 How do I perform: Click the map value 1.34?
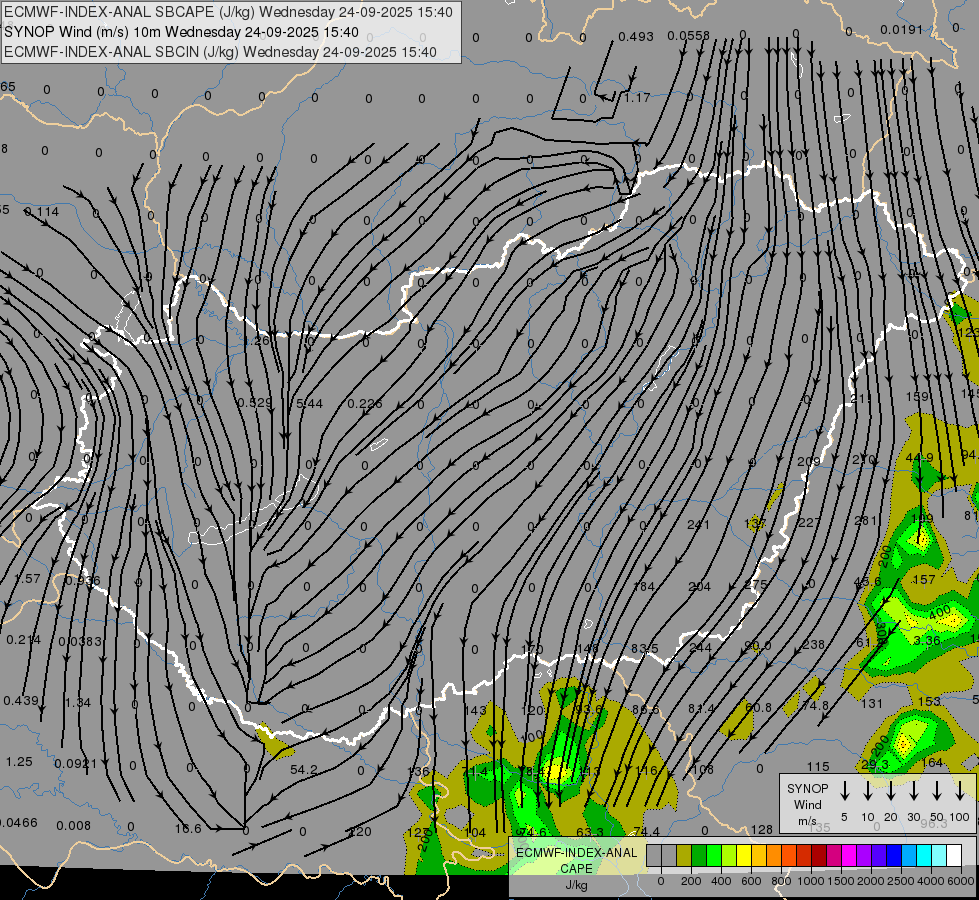[x=77, y=703]
